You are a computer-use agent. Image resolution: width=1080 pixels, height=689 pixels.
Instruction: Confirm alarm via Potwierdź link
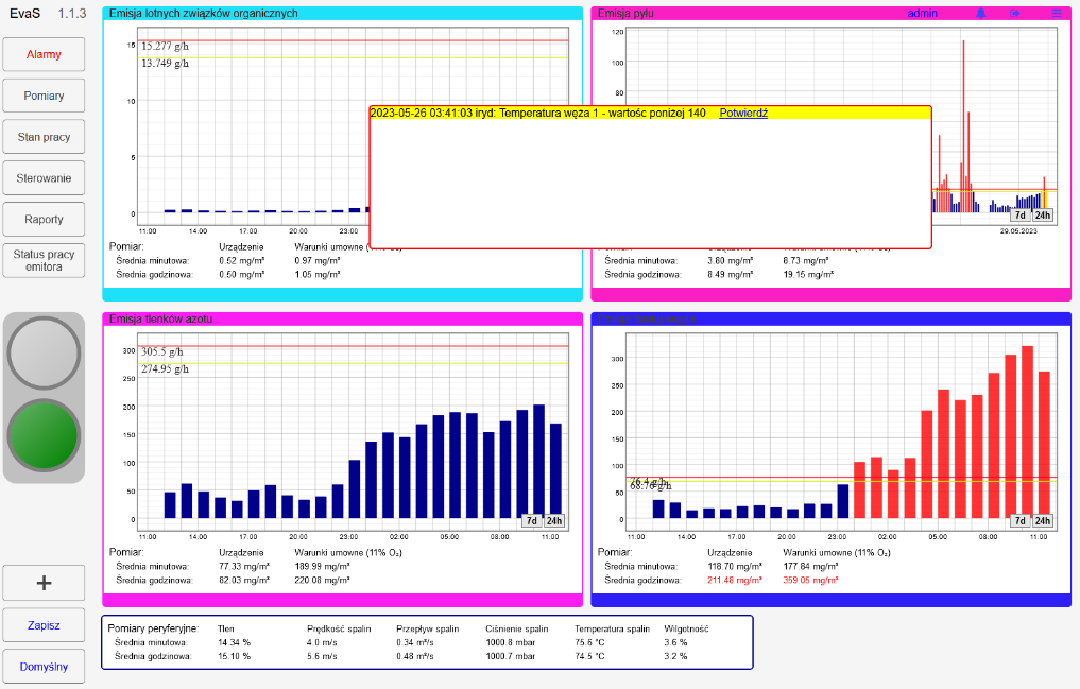pos(743,113)
